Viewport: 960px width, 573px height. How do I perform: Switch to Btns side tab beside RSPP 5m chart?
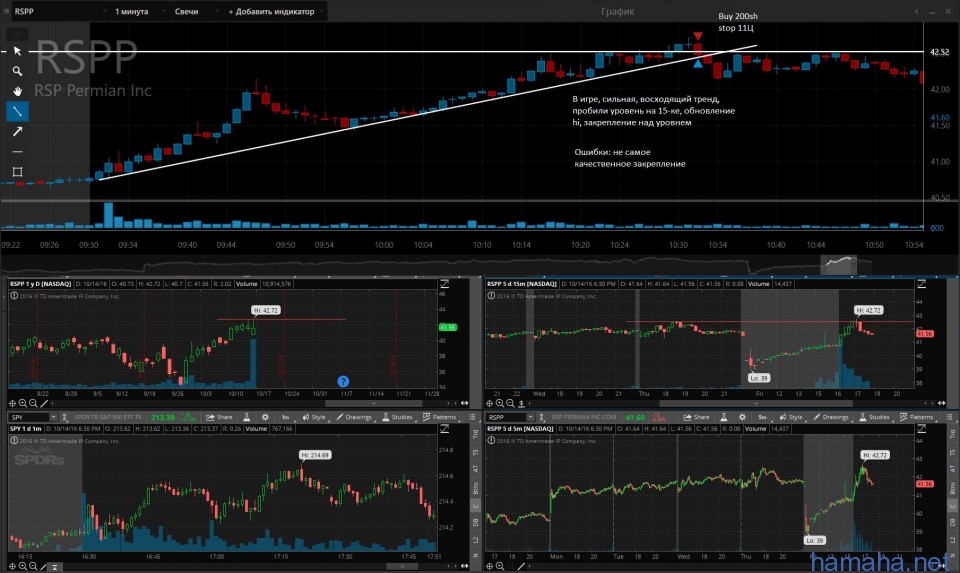953,488
